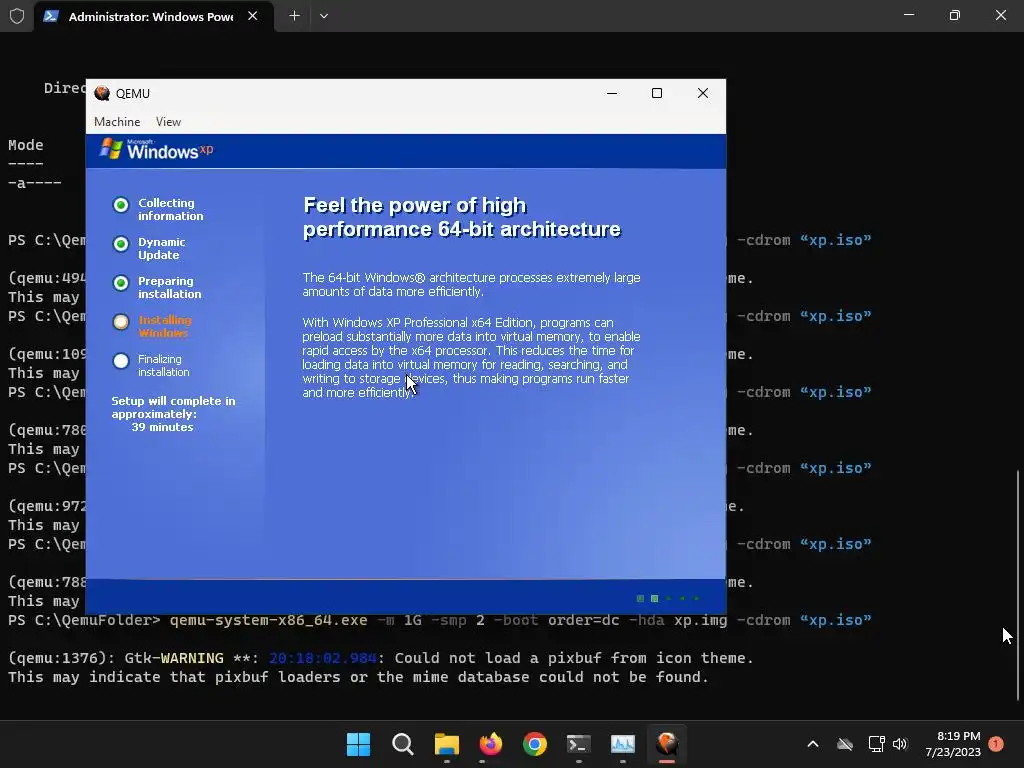This screenshot has width=1024, height=768.
Task: Click the QEMU app icon in the title bar
Action: pos(102,93)
